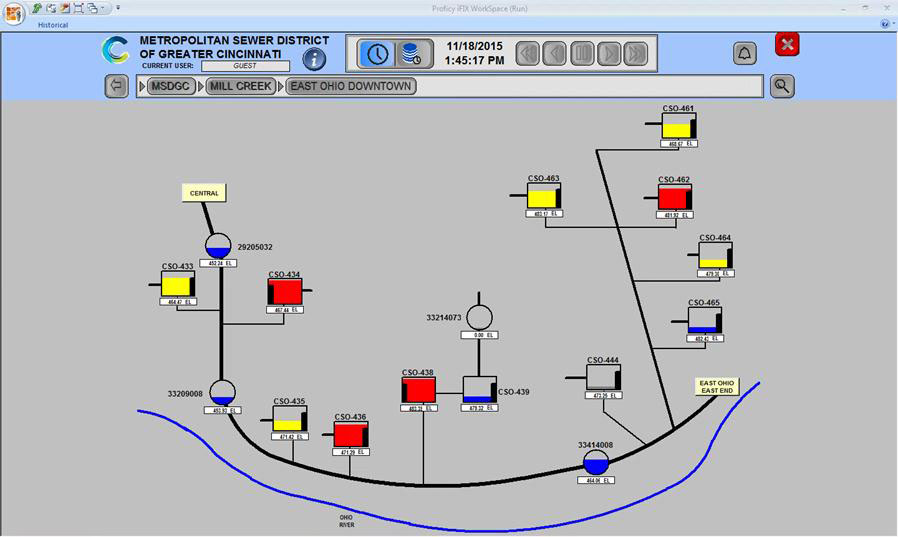Open the CENTRAL area label box
Screen dimensions: 898x537
coord(204,193)
